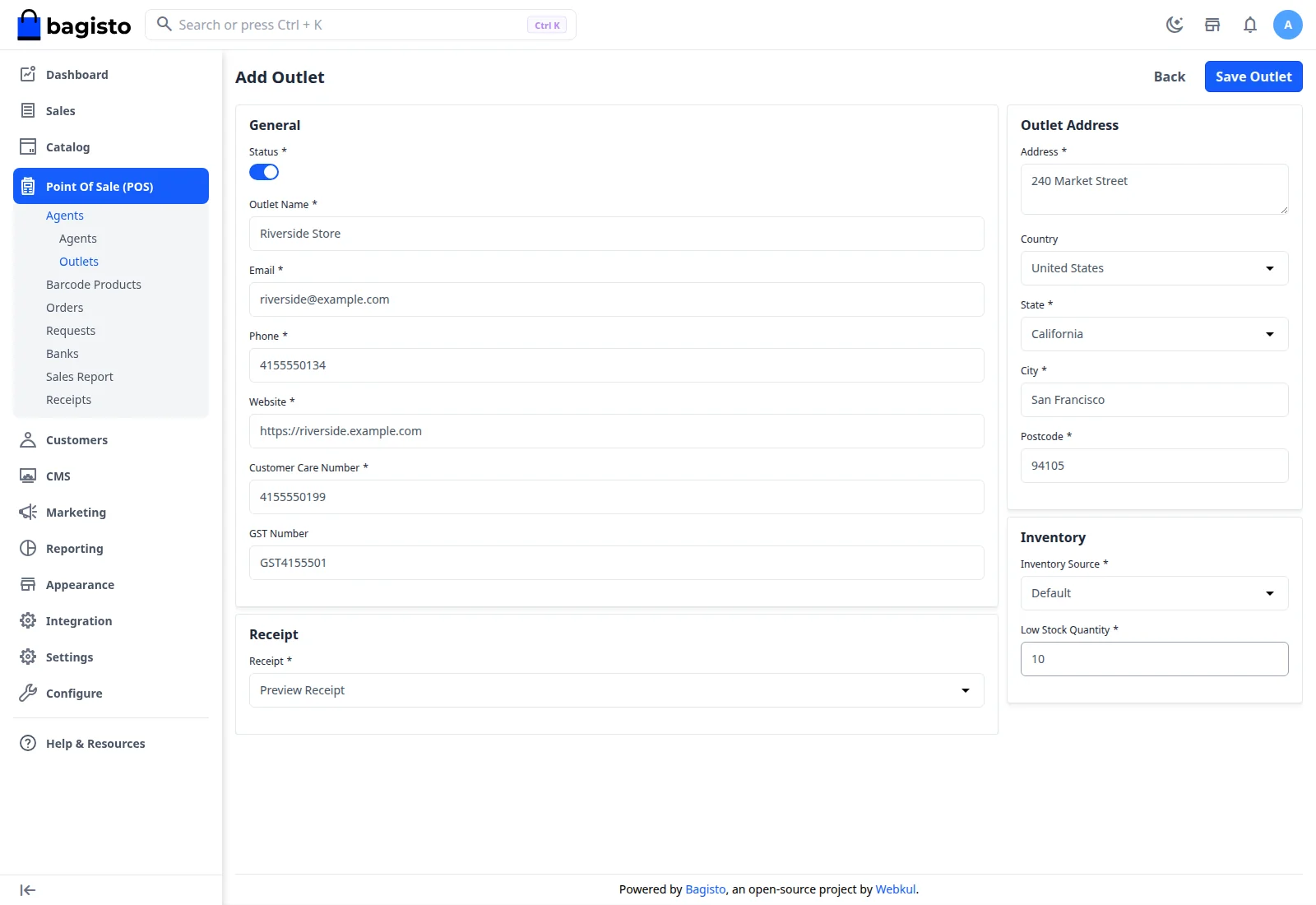Click the Configure wrench icon
The width and height of the screenshot is (1316, 905).
click(28, 693)
